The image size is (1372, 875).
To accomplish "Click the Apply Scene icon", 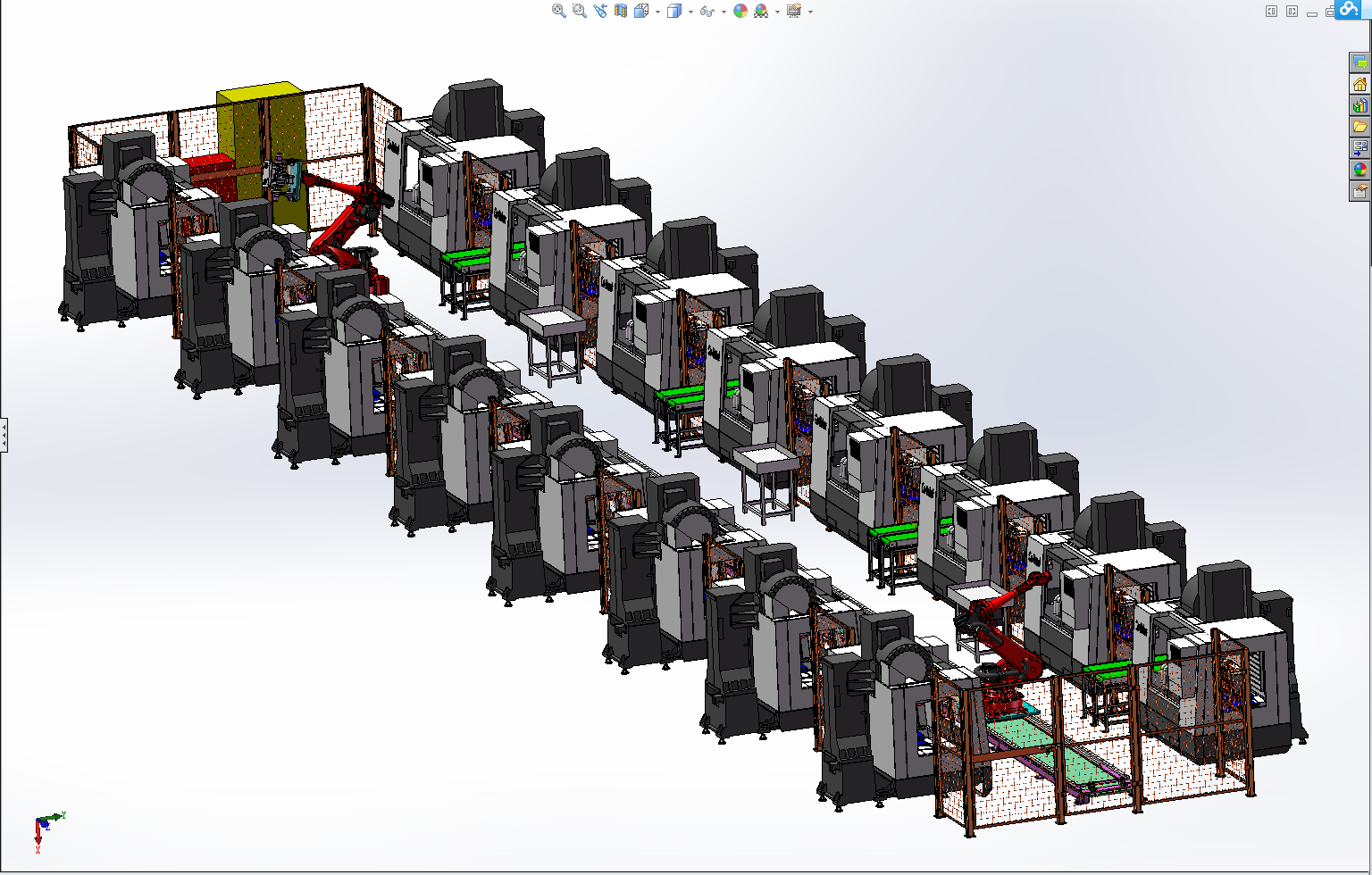I will pos(761,11).
